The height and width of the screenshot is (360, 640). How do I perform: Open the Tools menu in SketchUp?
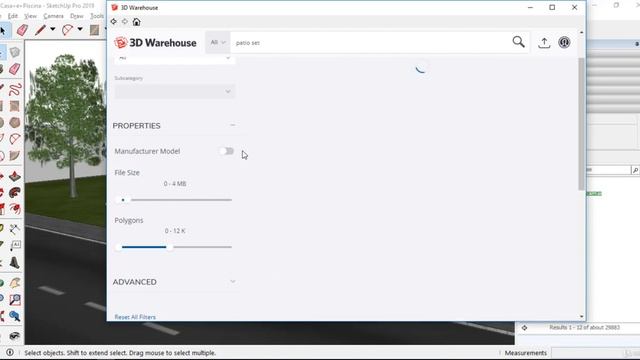point(97,16)
